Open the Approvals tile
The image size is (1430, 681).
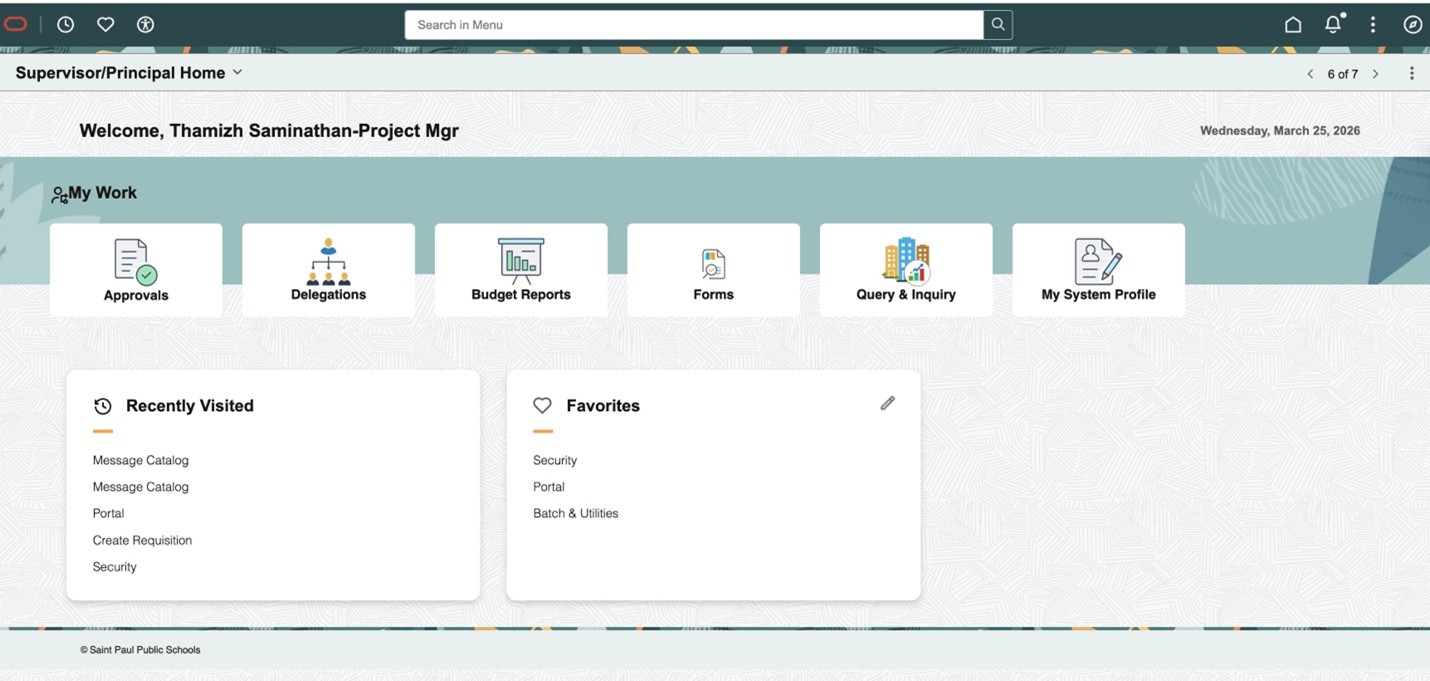point(136,270)
